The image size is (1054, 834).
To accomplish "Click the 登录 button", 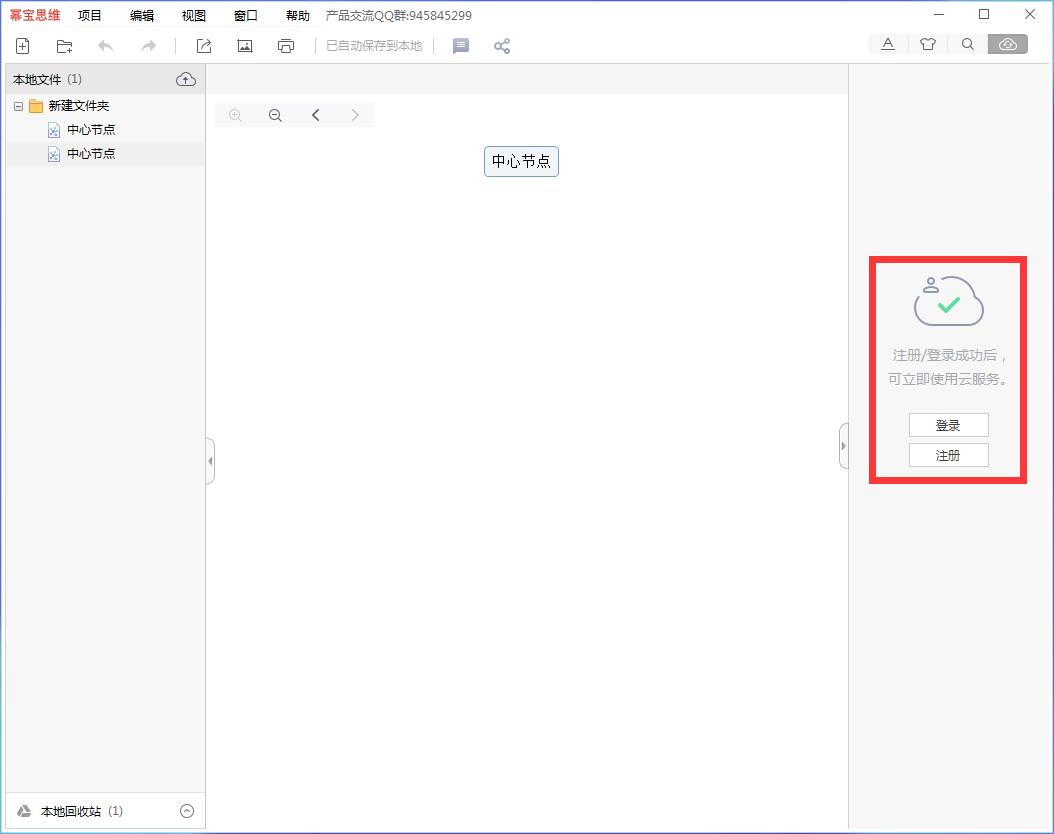I will pos(948,425).
